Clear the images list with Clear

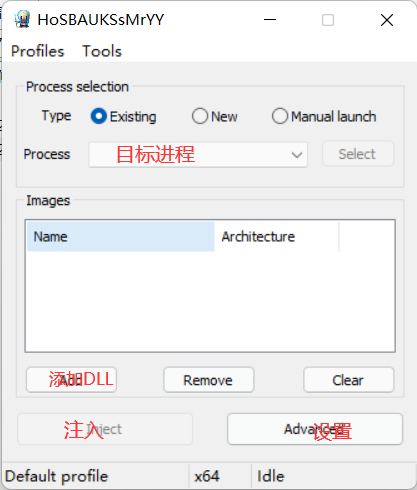pos(348,380)
